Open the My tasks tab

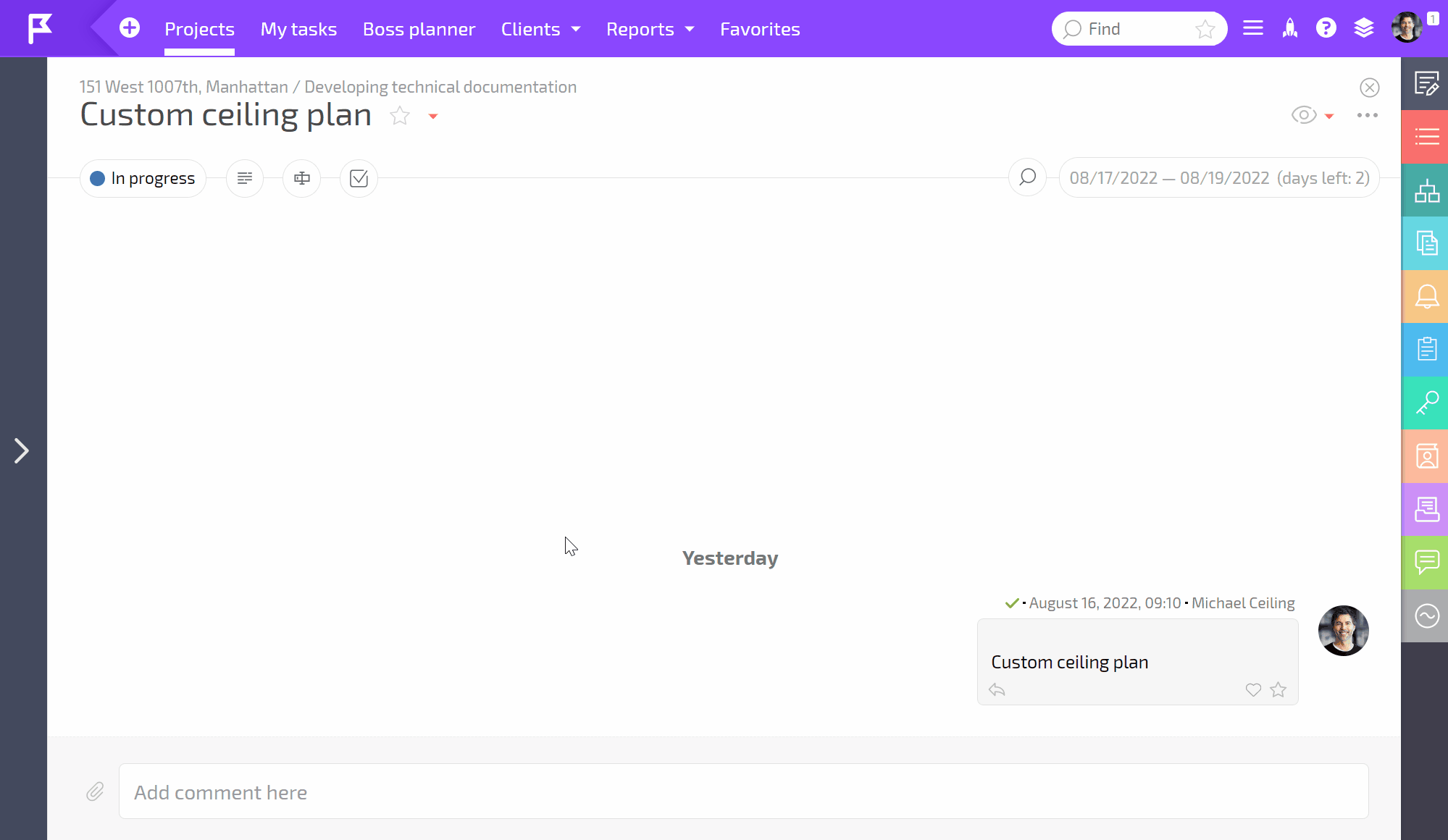[298, 29]
